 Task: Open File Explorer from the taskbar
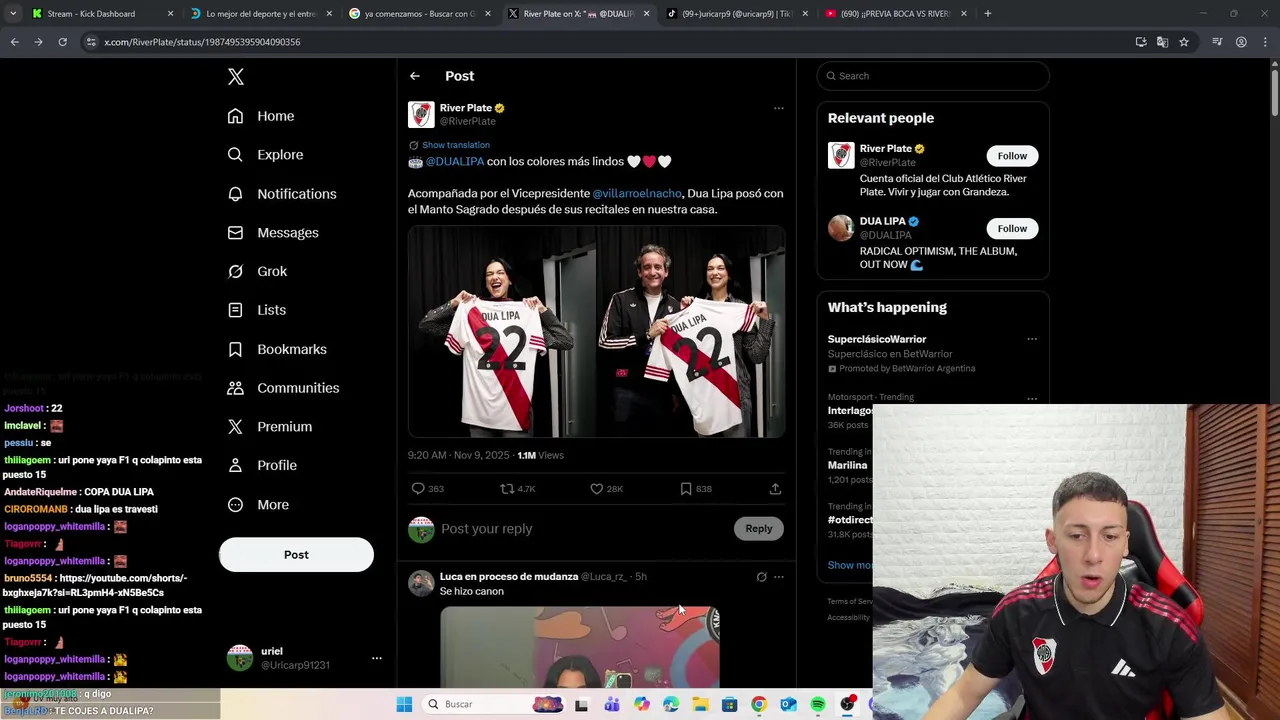[x=701, y=705]
